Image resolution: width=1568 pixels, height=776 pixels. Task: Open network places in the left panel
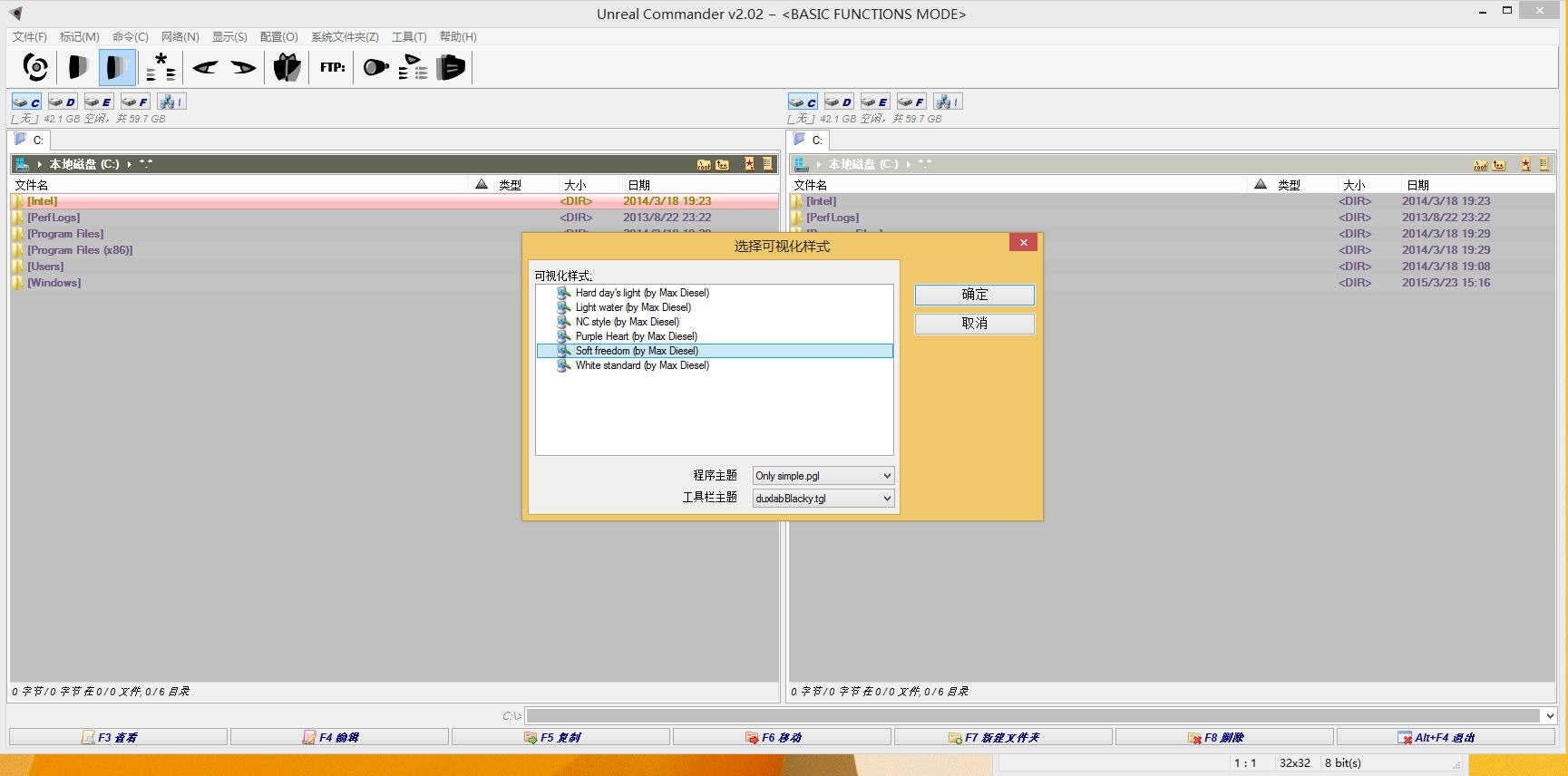(x=171, y=102)
